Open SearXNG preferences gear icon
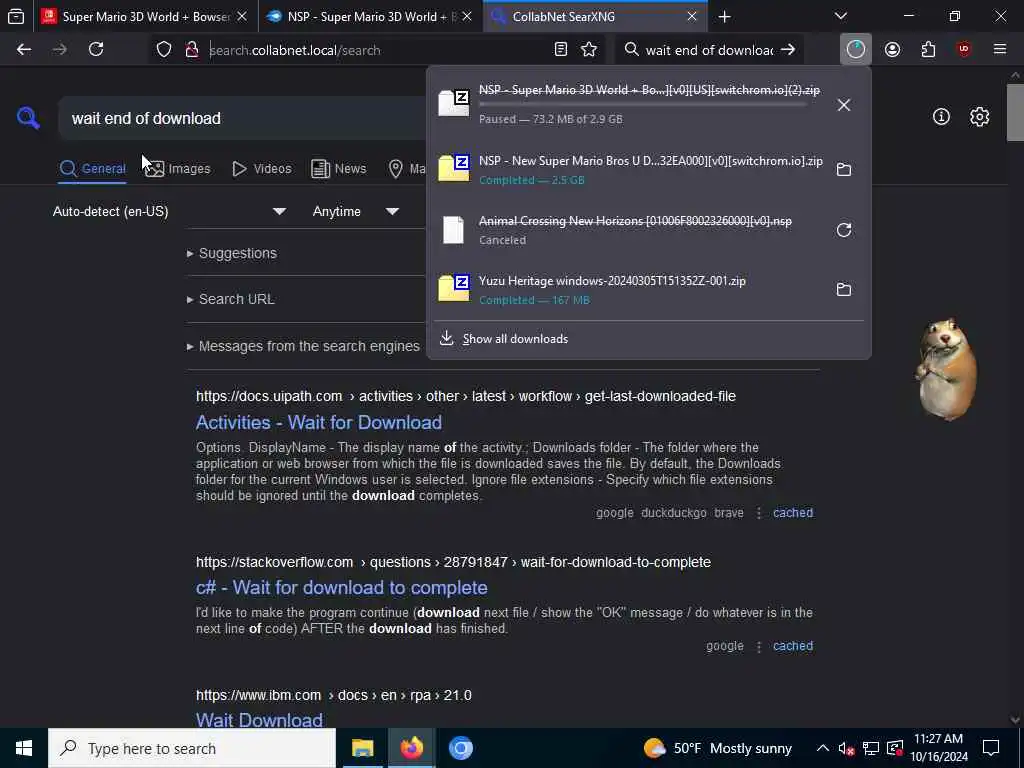 979,117
